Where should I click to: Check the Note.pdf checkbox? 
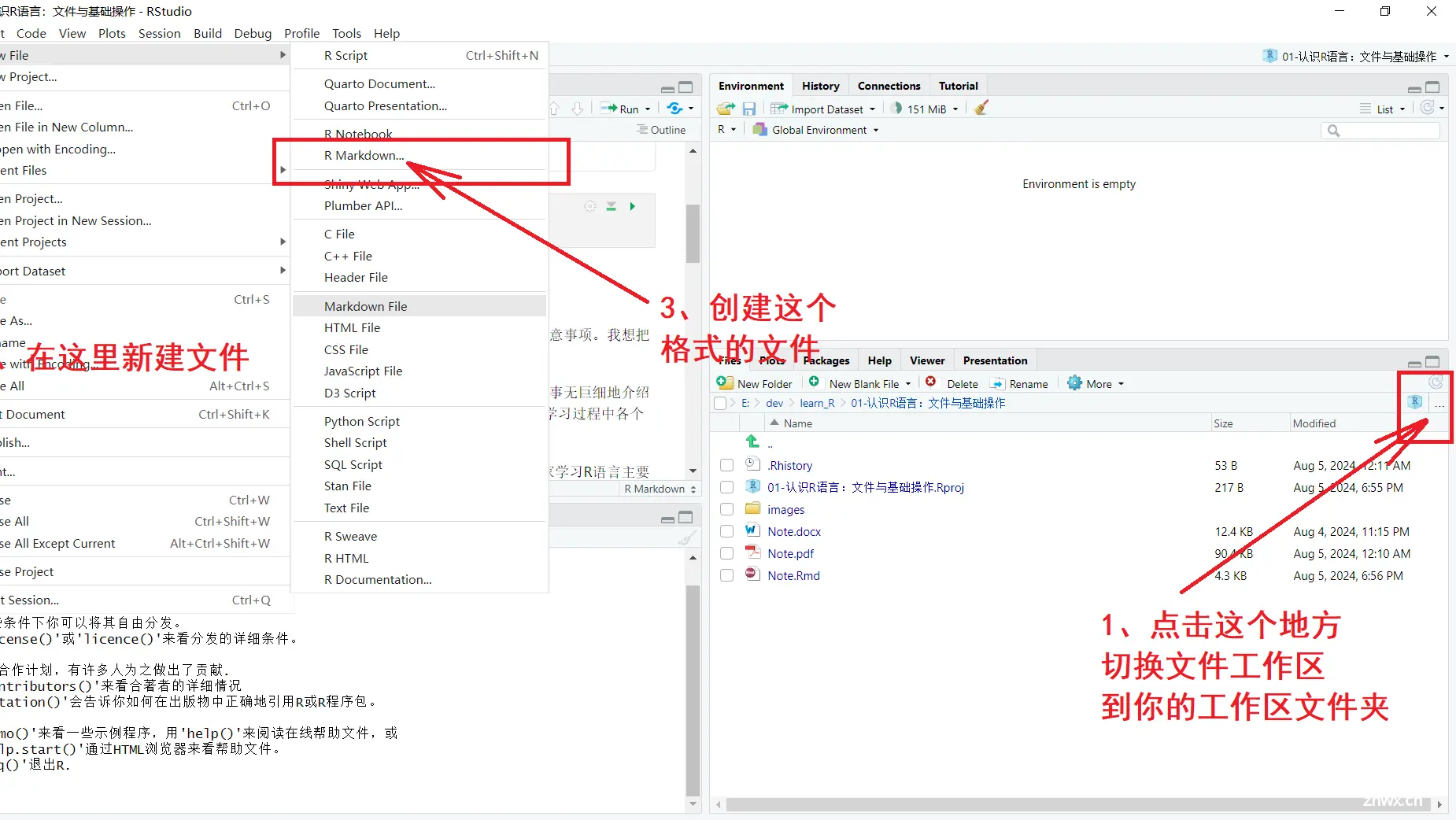pos(726,553)
